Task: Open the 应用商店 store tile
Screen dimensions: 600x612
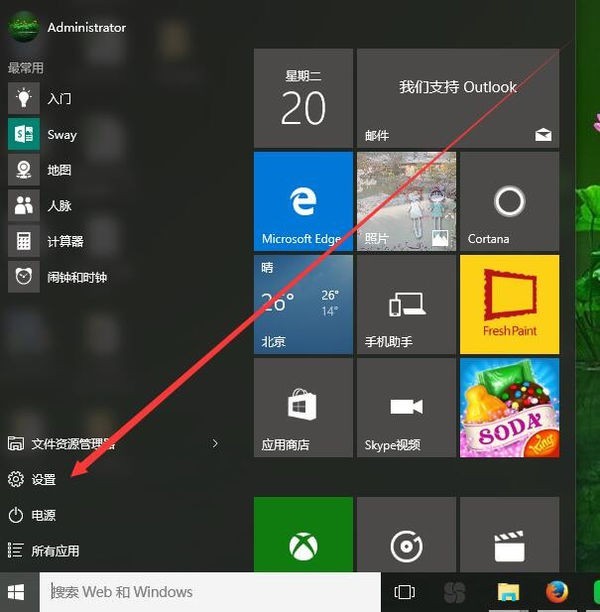Action: pyautogui.click(x=303, y=408)
